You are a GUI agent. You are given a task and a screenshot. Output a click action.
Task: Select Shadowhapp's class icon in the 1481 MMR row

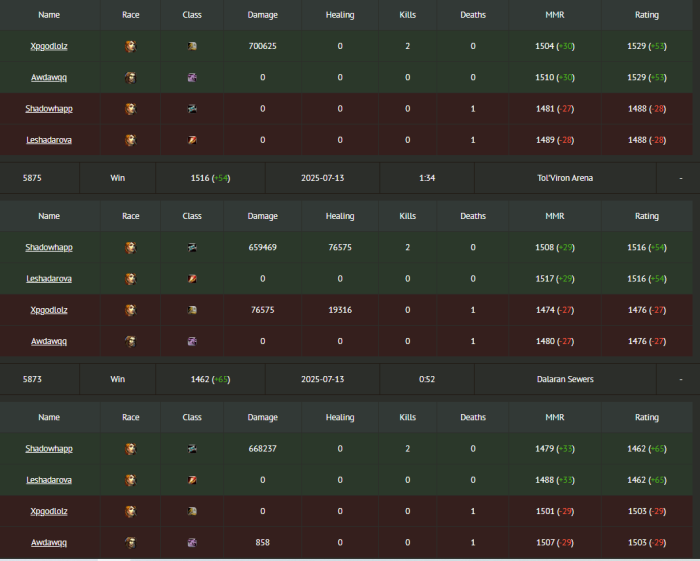(x=192, y=109)
